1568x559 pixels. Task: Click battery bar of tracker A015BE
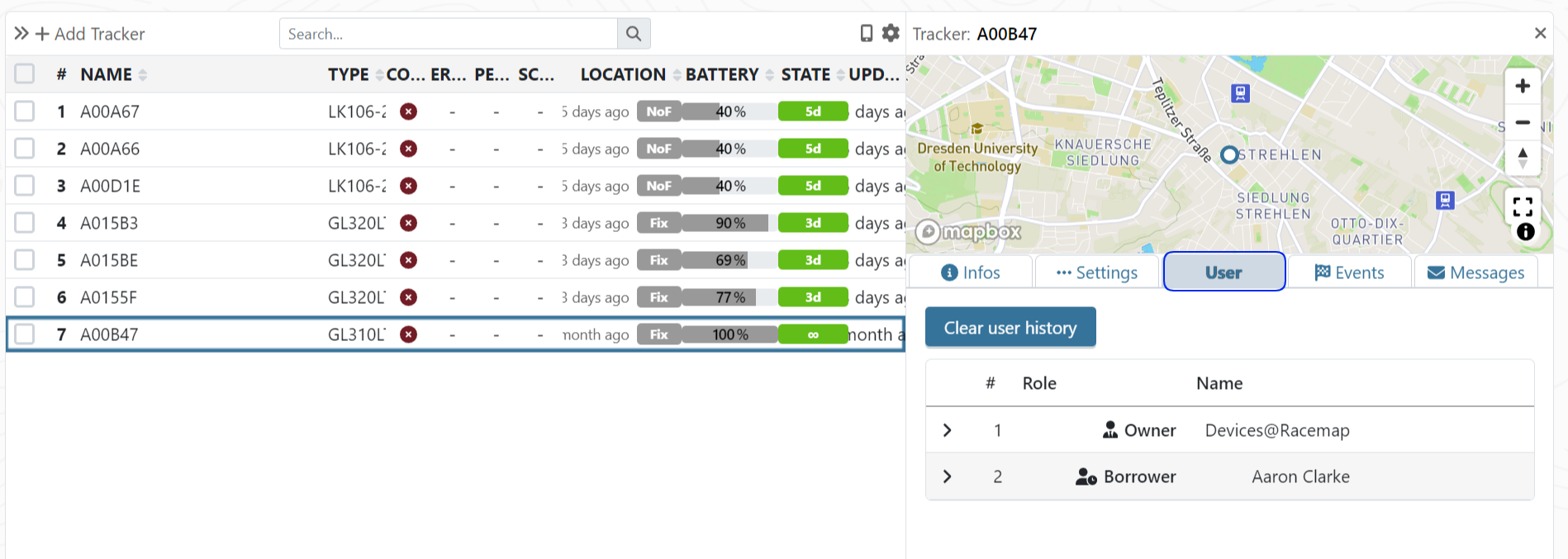pyautogui.click(x=729, y=260)
